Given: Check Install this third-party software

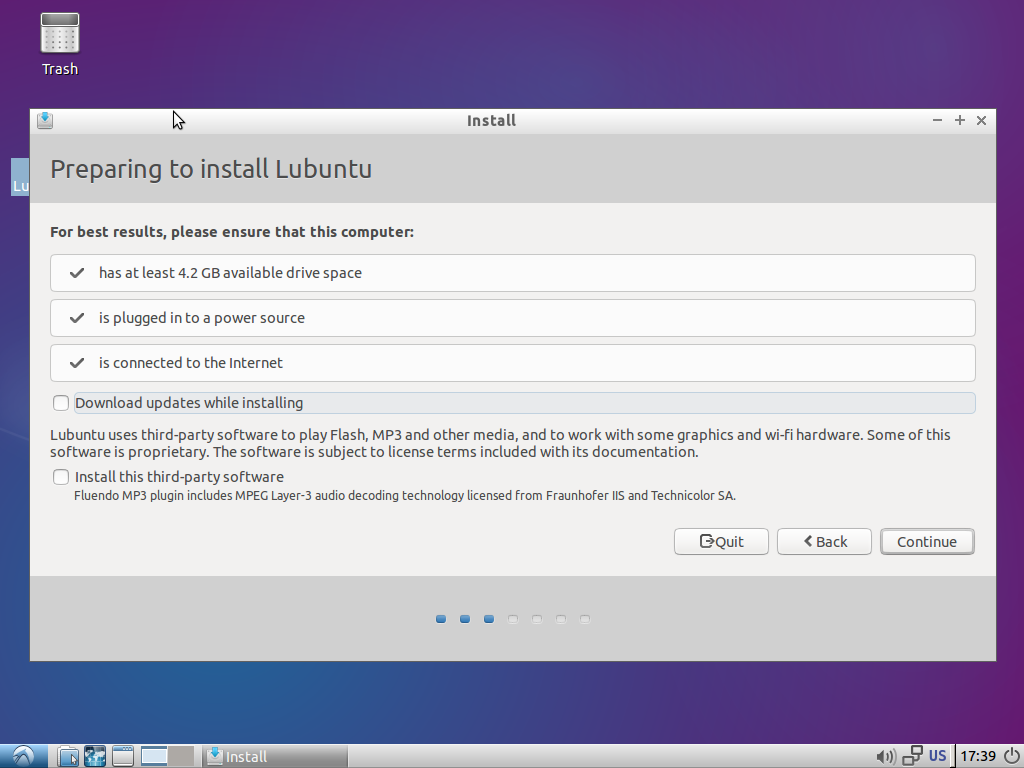Looking at the screenshot, I should tap(61, 477).
